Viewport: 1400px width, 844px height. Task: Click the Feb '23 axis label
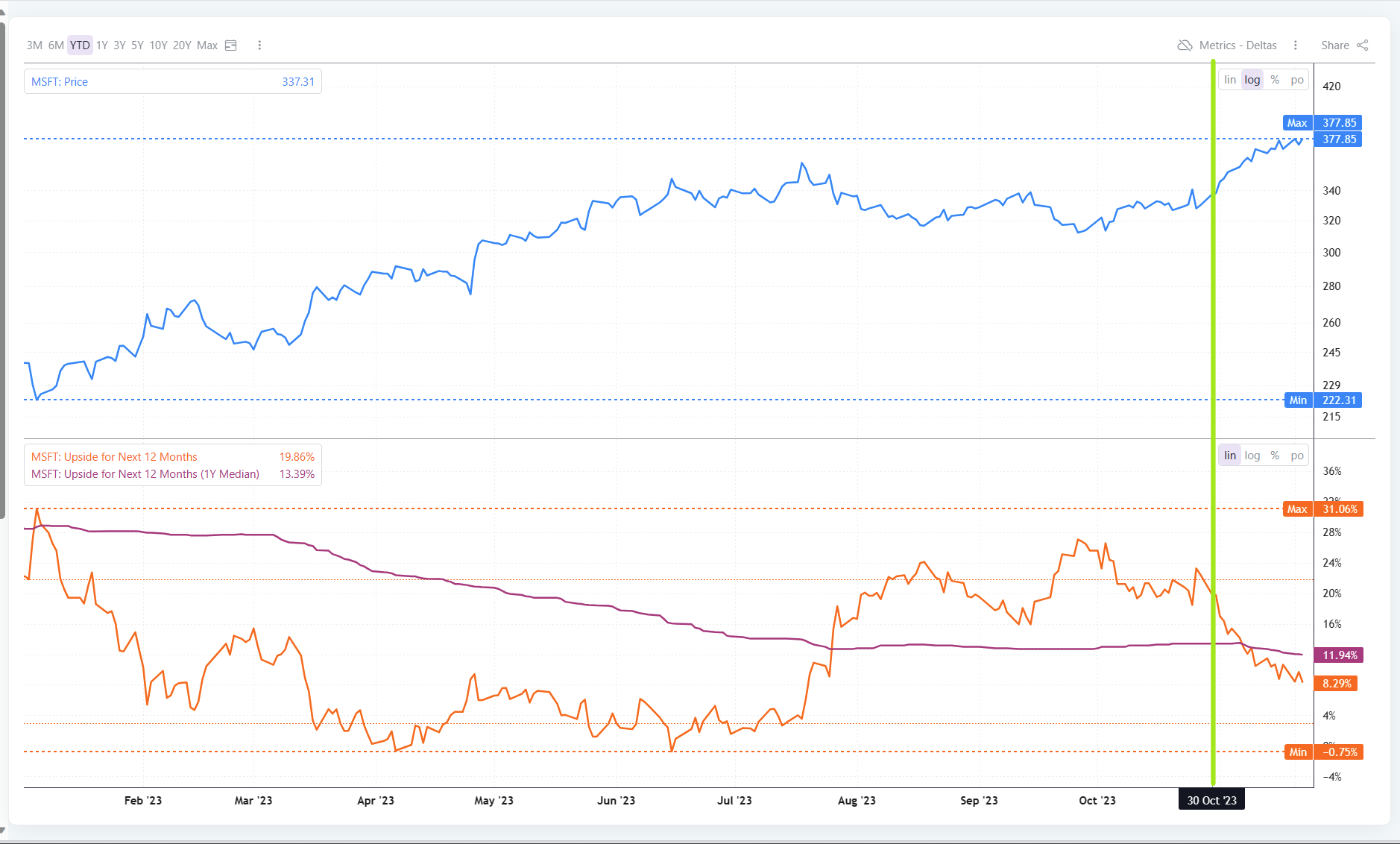point(143,801)
